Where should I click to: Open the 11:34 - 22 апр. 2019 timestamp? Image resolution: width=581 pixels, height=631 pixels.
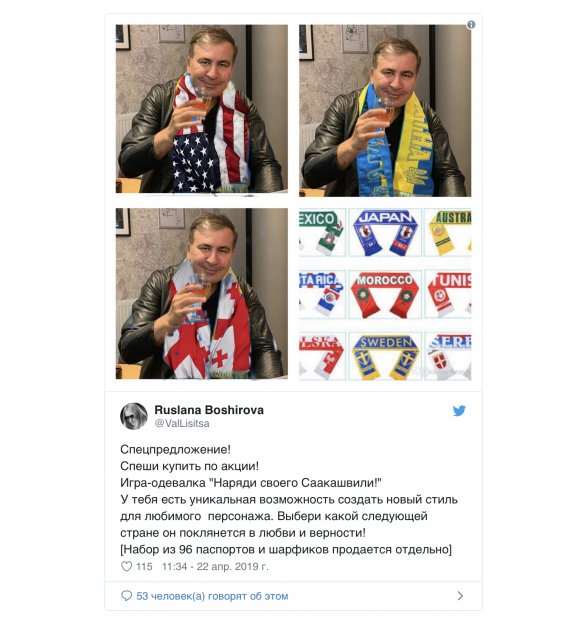(x=215, y=567)
